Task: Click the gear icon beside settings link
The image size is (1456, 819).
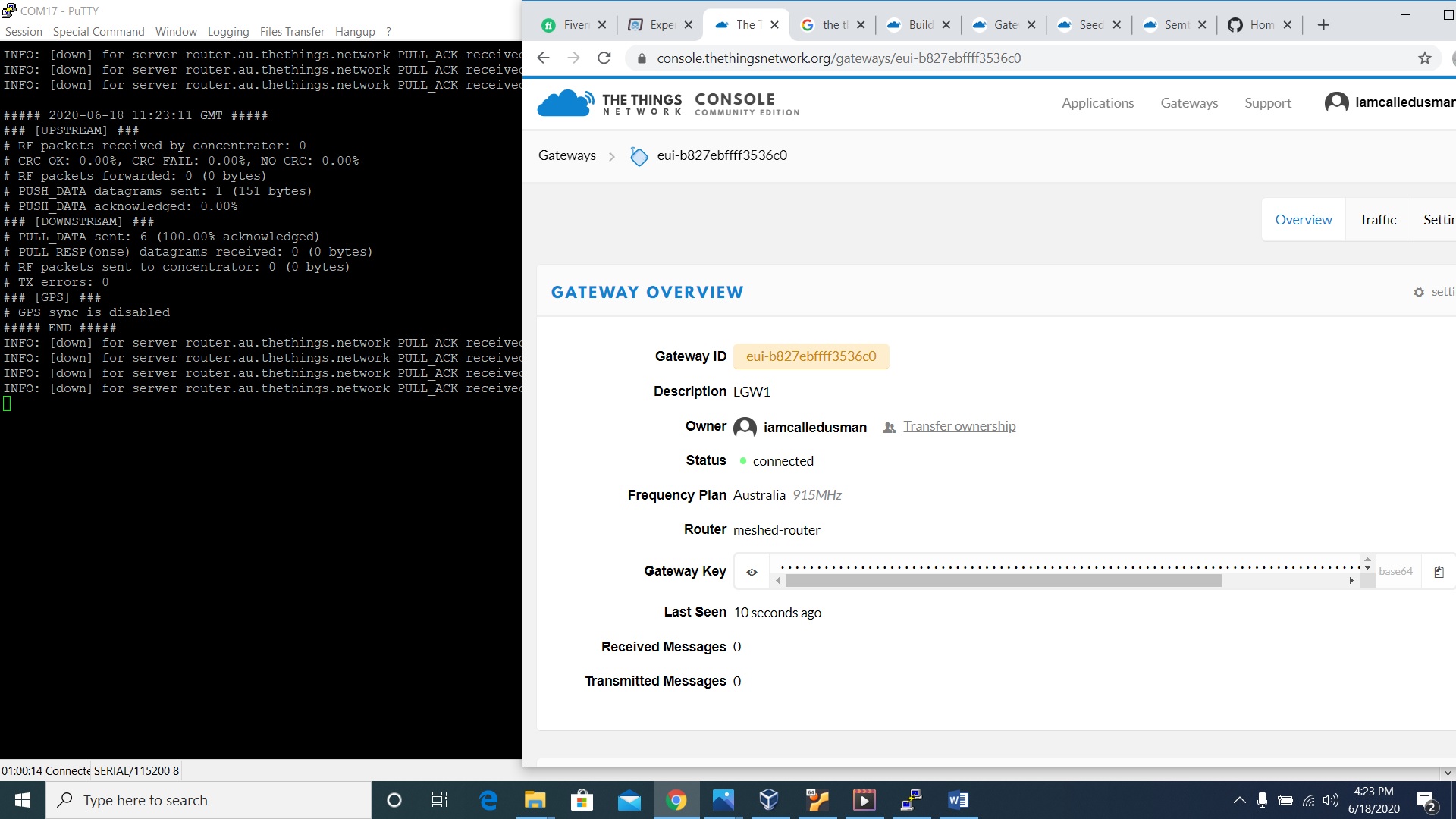Action: (x=1419, y=292)
